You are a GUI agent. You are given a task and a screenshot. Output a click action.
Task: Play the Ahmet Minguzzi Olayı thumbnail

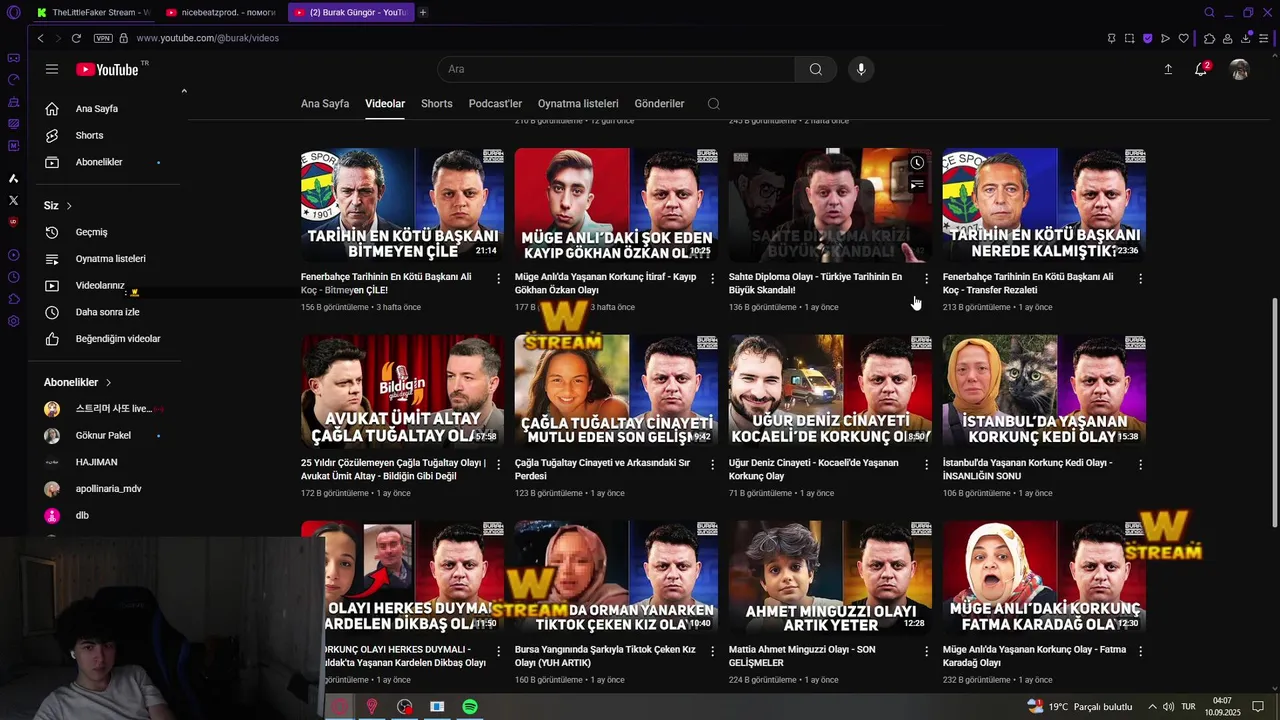tap(830, 577)
